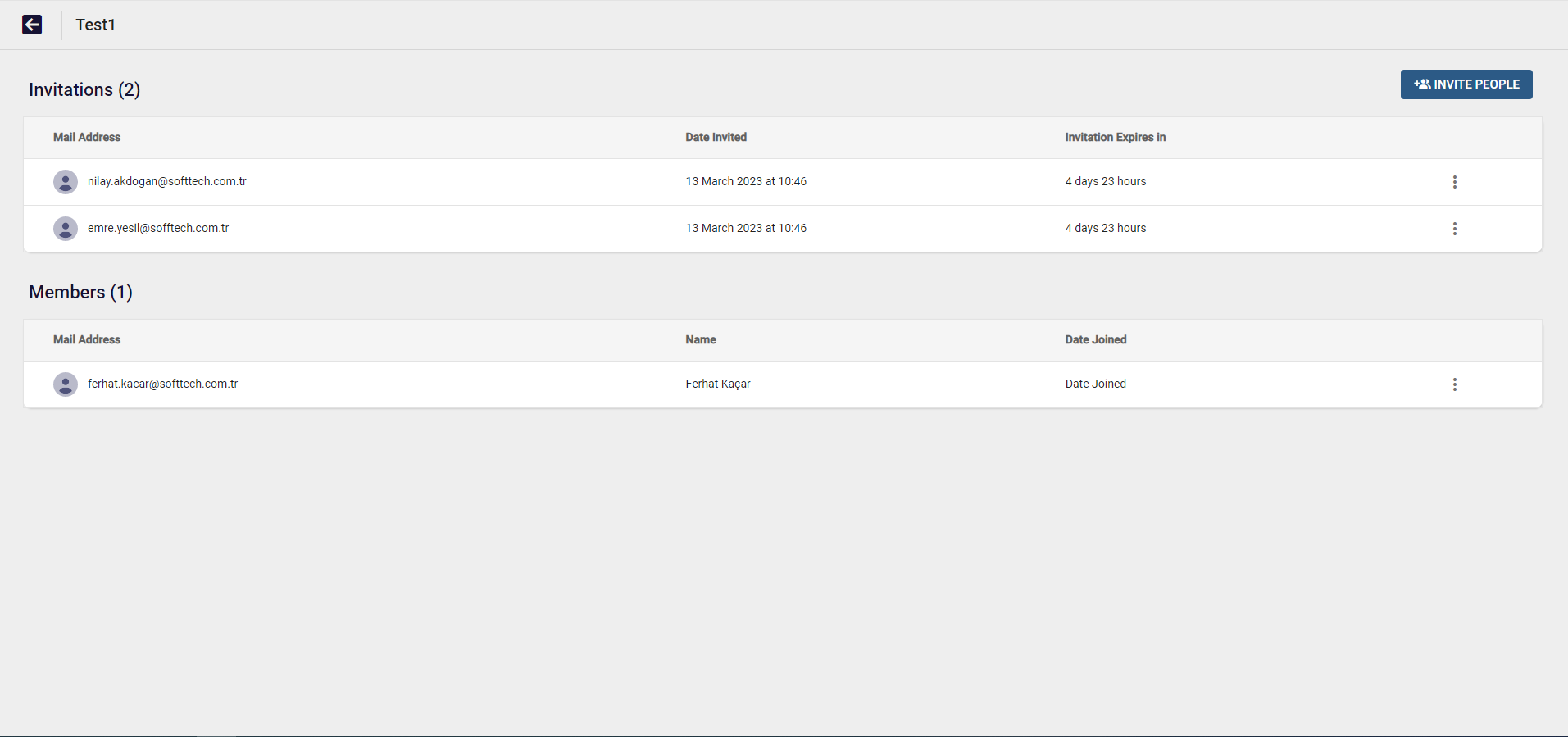This screenshot has height=737, width=1568.
Task: Click Date Joined column header
Action: [1095, 339]
